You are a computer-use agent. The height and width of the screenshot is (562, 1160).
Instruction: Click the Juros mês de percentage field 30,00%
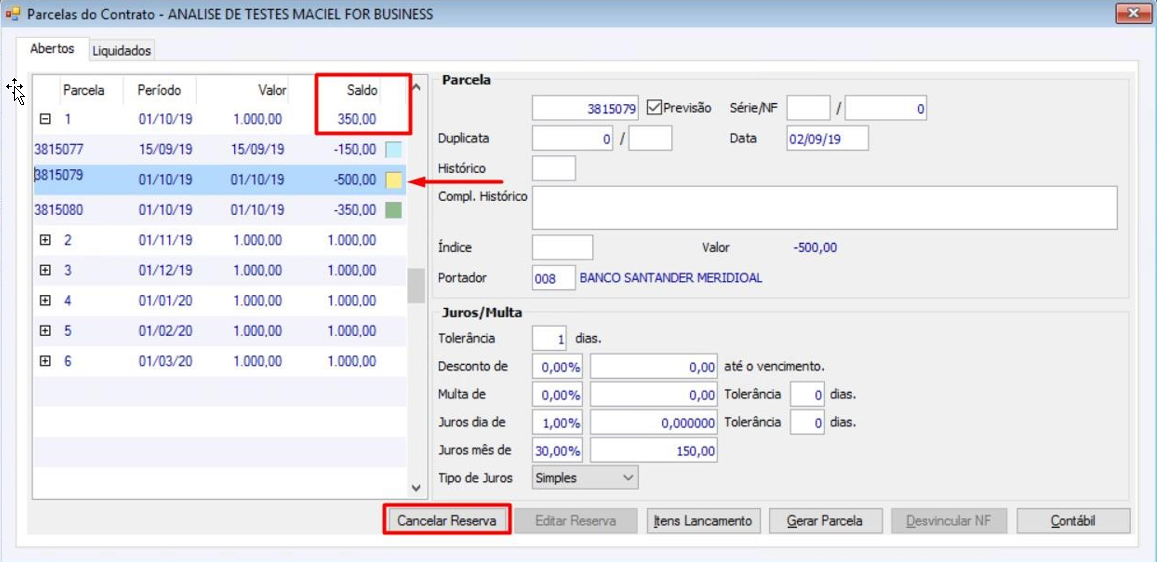(557, 450)
